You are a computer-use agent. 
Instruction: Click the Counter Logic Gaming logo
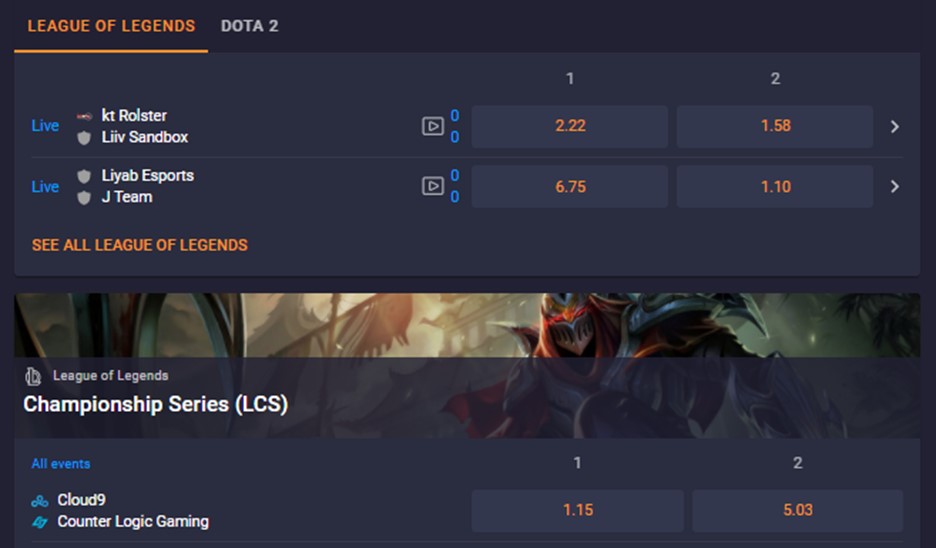(x=40, y=522)
